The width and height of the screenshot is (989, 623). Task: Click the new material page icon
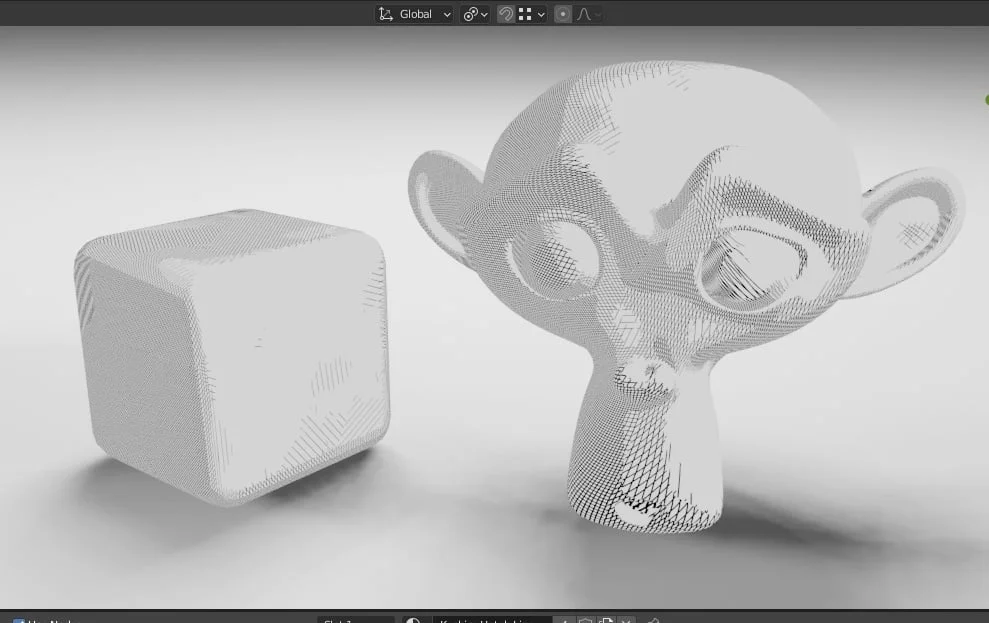pos(605,619)
